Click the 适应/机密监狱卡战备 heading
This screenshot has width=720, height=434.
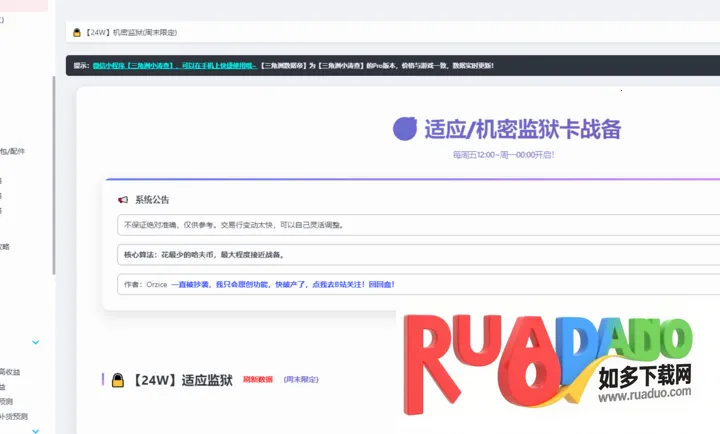[522, 129]
